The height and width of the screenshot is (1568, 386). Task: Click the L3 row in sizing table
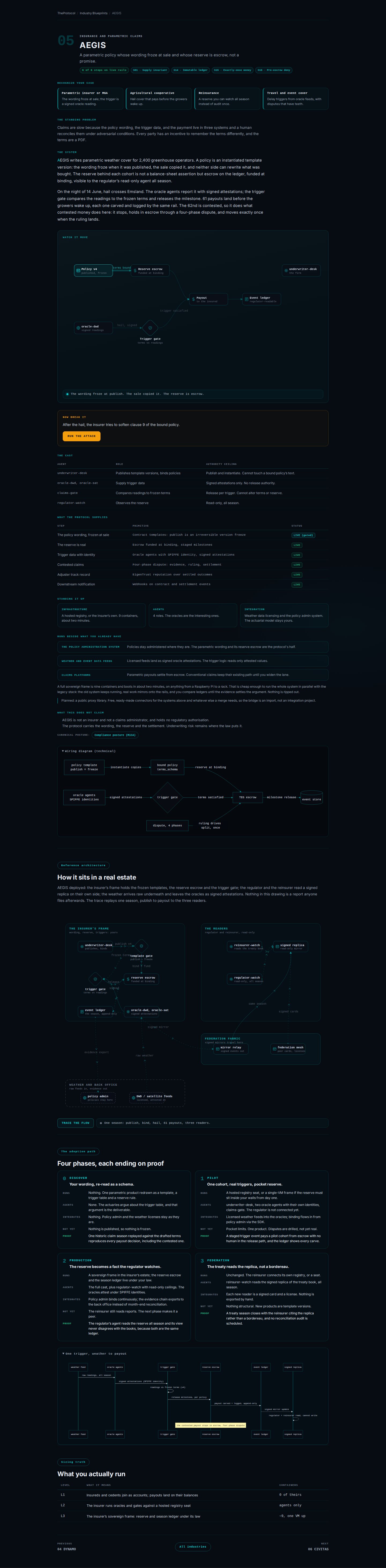pyautogui.click(x=193, y=1516)
